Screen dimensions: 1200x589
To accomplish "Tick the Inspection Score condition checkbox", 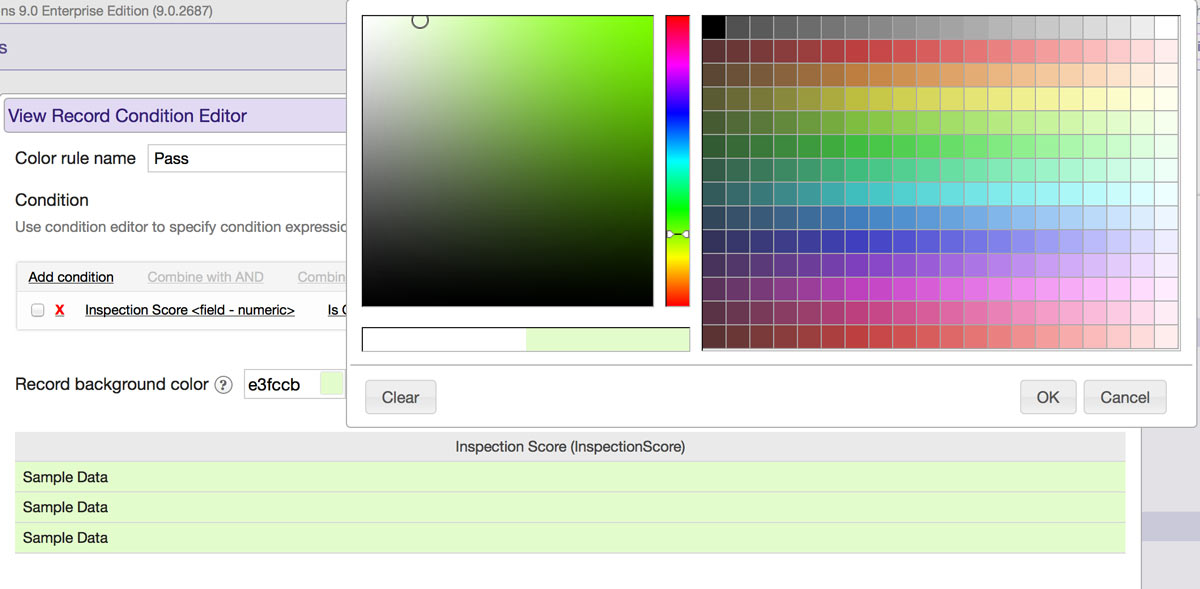I will [x=38, y=311].
